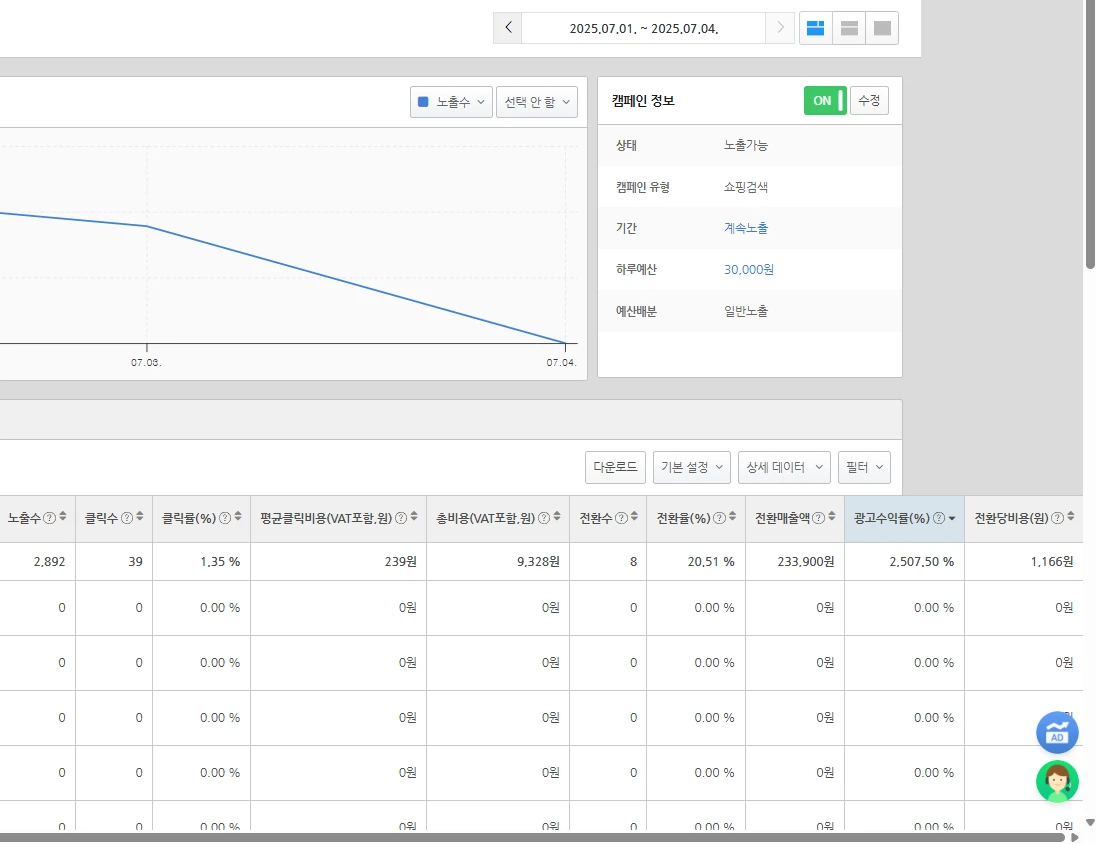This screenshot has width=1096, height=844.
Task: Click the 다운로드 button
Action: click(x=615, y=467)
